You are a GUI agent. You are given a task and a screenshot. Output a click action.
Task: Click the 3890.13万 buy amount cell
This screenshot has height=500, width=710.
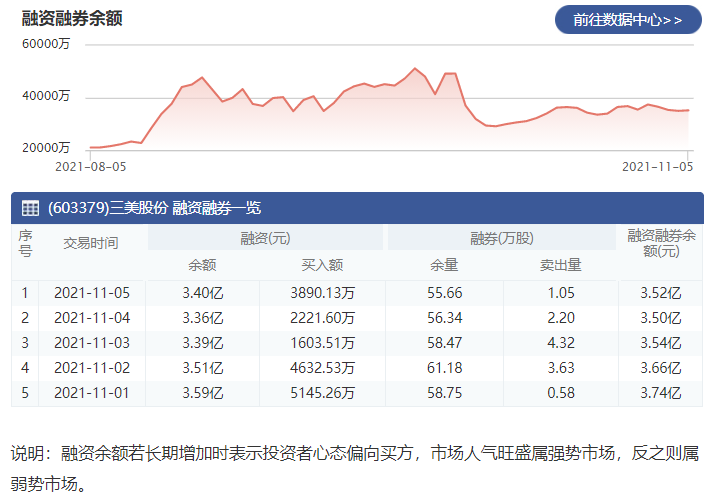[x=322, y=293]
